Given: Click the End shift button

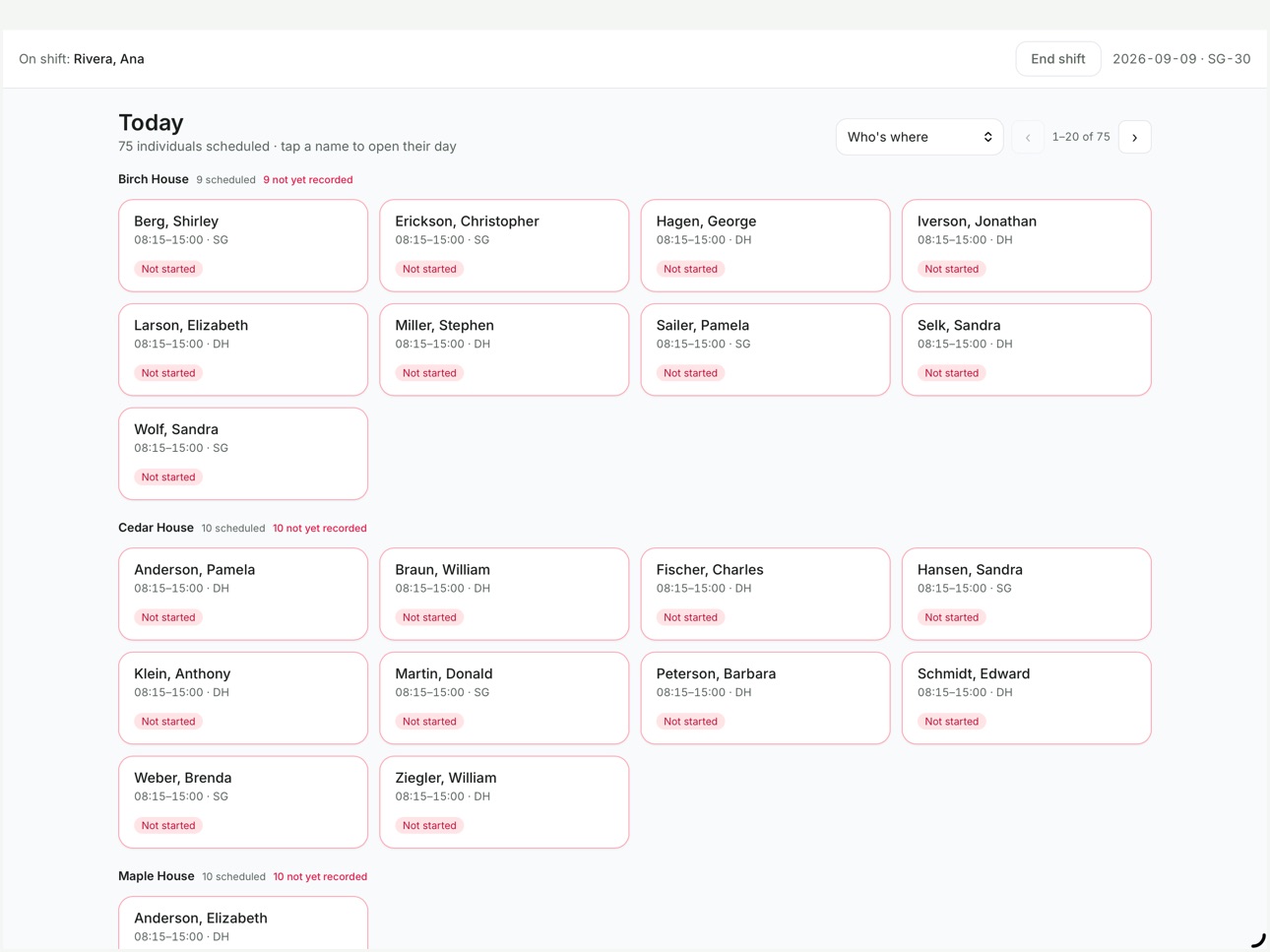Looking at the screenshot, I should coord(1057,59).
